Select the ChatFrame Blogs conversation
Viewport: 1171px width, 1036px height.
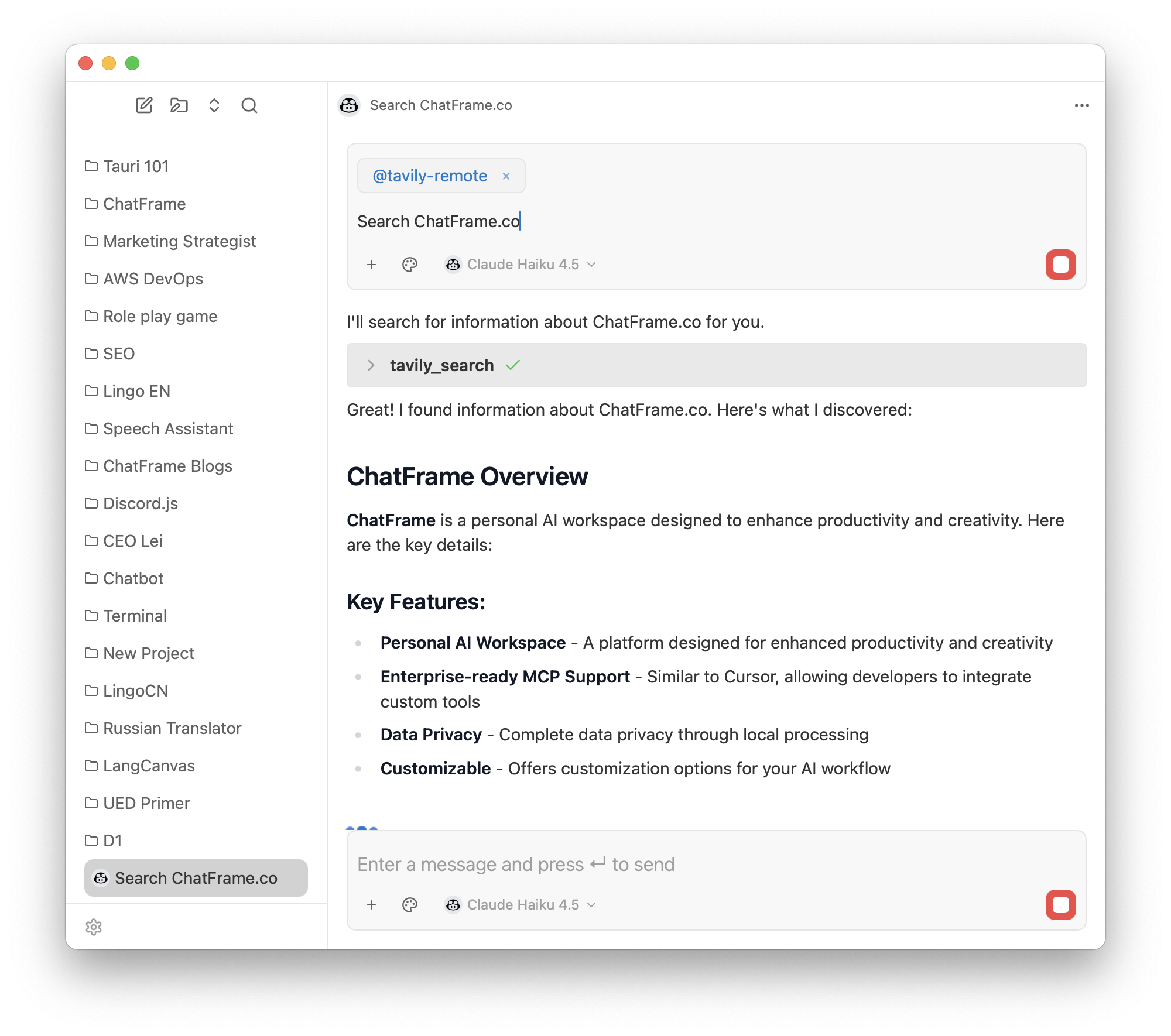[167, 466]
